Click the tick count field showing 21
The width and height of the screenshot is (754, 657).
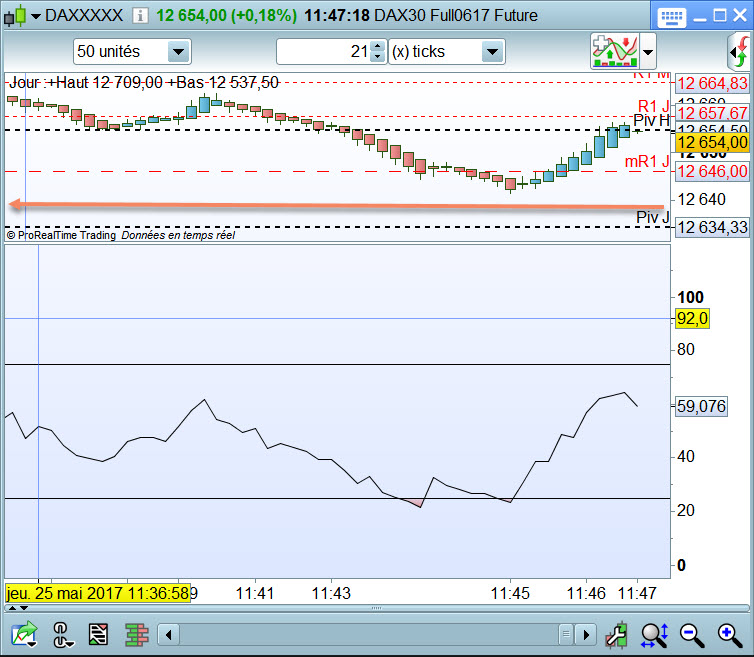(x=324, y=51)
